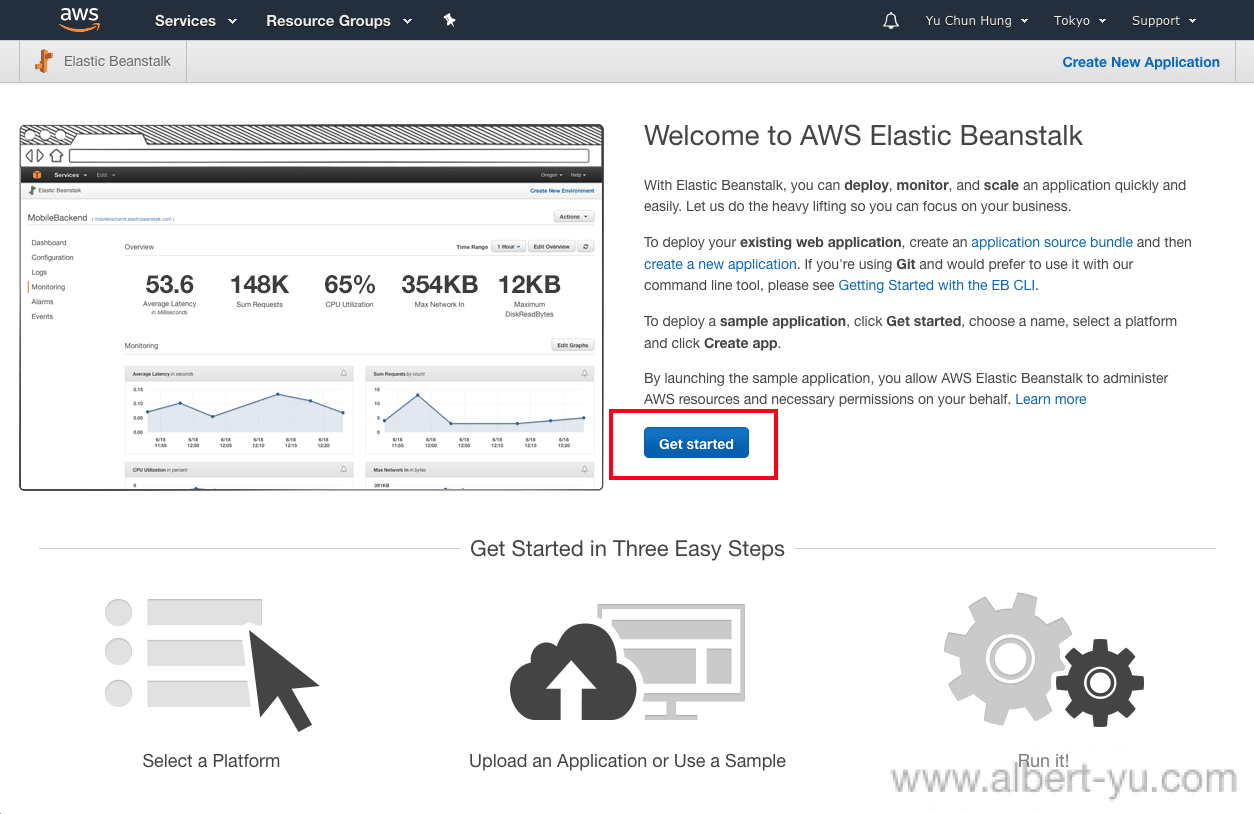This screenshot has height=814, width=1254.
Task: Click the Elastic Beanstalk service icon
Action: point(44,61)
